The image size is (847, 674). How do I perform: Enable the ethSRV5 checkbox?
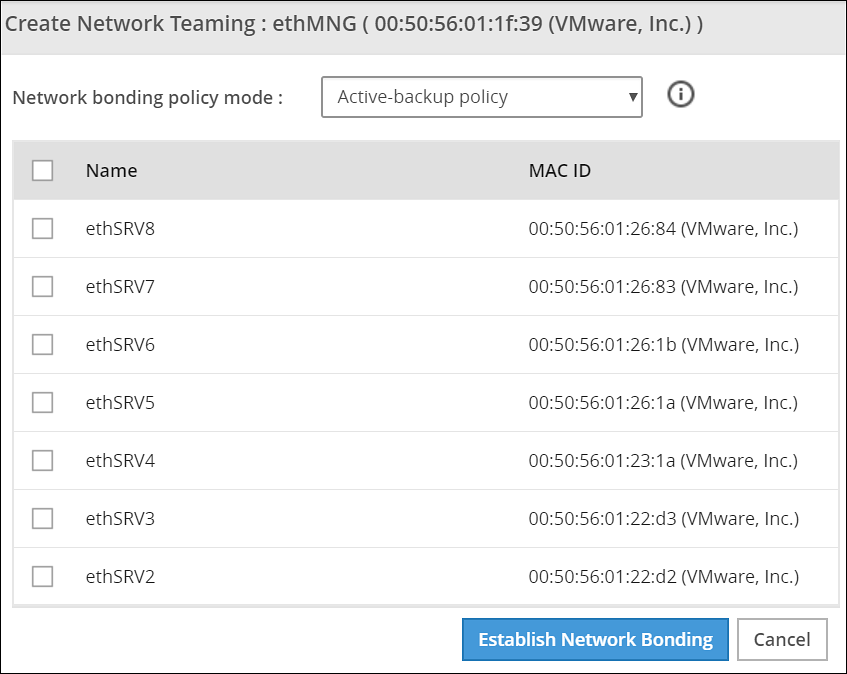tap(42, 403)
